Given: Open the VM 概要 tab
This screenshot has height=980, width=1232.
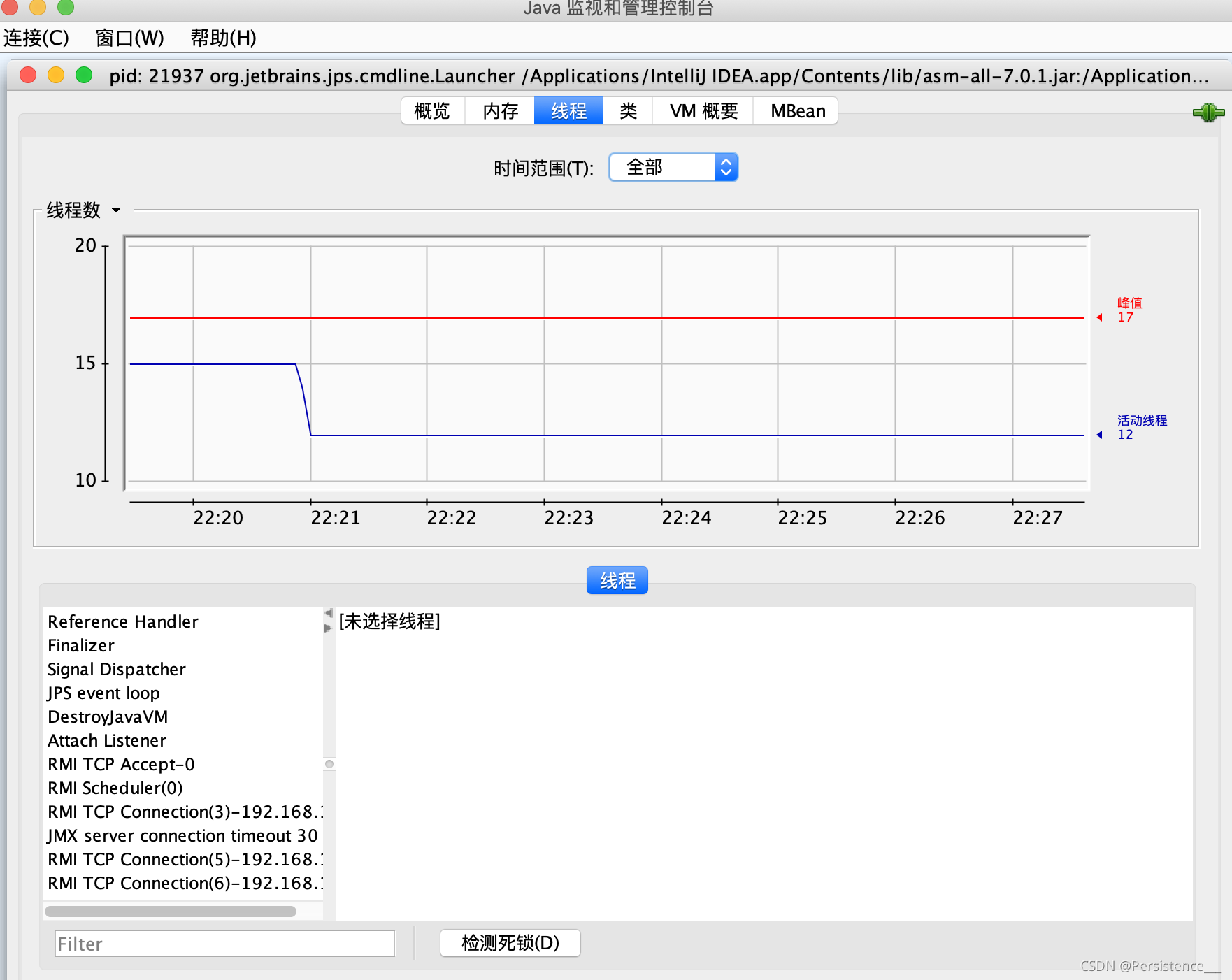Looking at the screenshot, I should click(703, 111).
